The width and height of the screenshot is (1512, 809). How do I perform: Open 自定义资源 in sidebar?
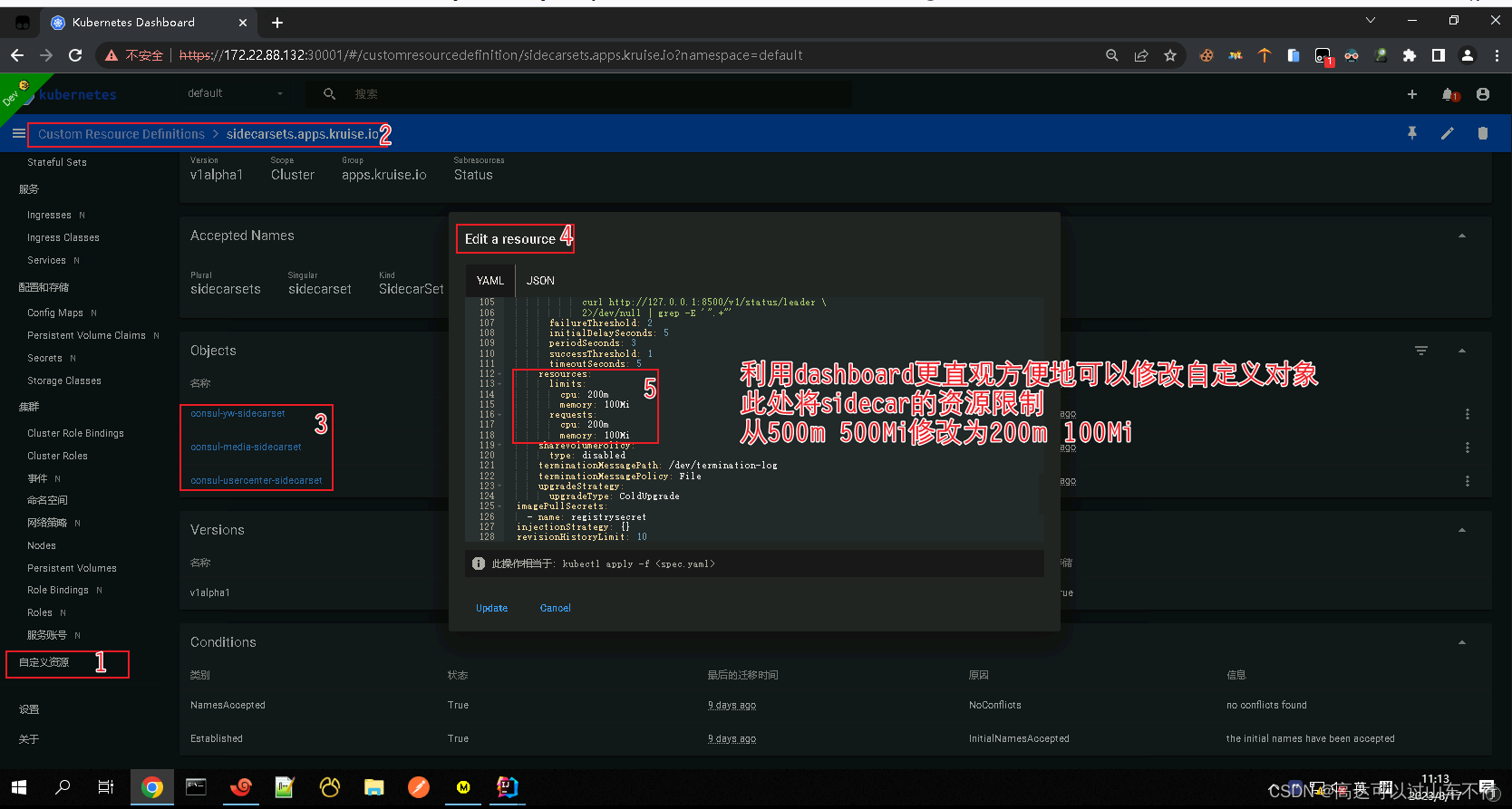tap(44, 662)
